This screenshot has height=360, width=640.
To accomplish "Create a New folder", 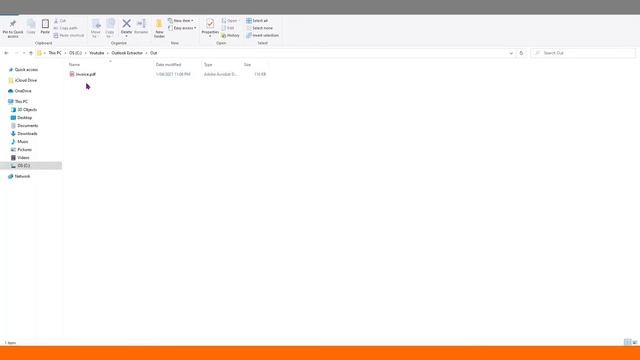I will click(x=159, y=29).
